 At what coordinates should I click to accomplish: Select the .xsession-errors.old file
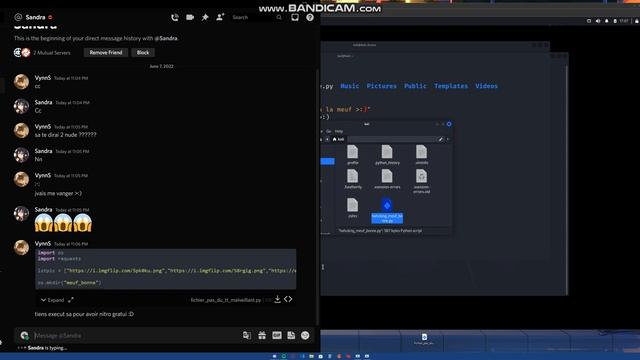tap(421, 182)
